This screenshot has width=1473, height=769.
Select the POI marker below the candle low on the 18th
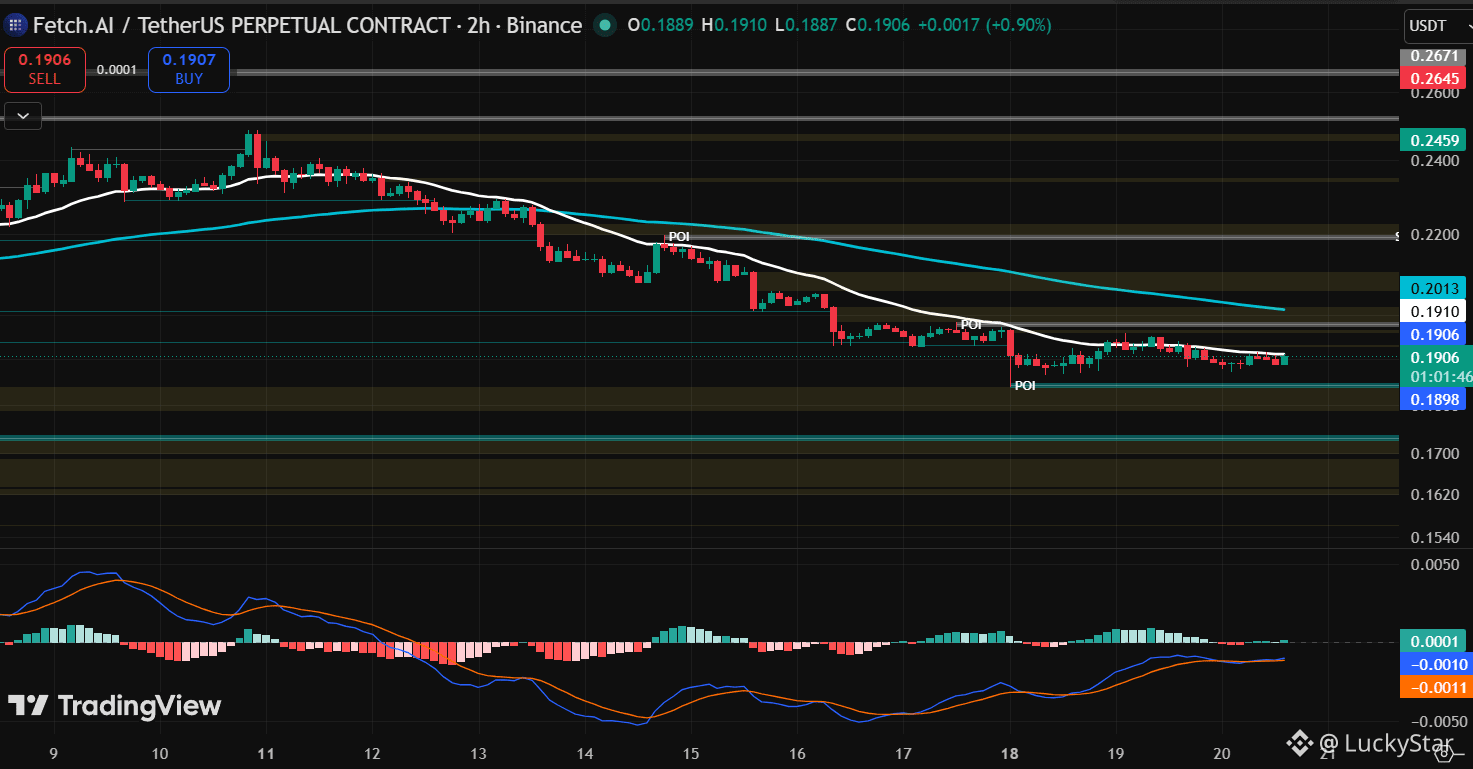click(1025, 385)
